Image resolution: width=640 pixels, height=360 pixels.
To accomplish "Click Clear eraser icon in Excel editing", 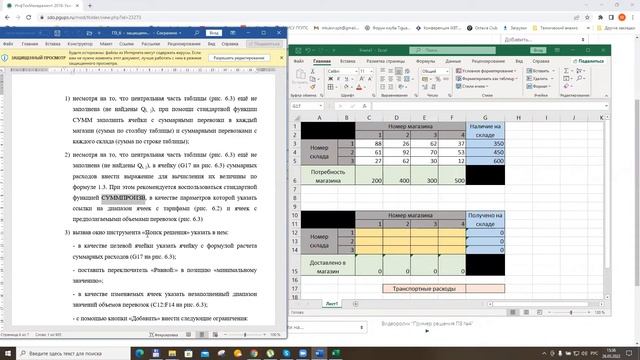I will tap(567, 86).
